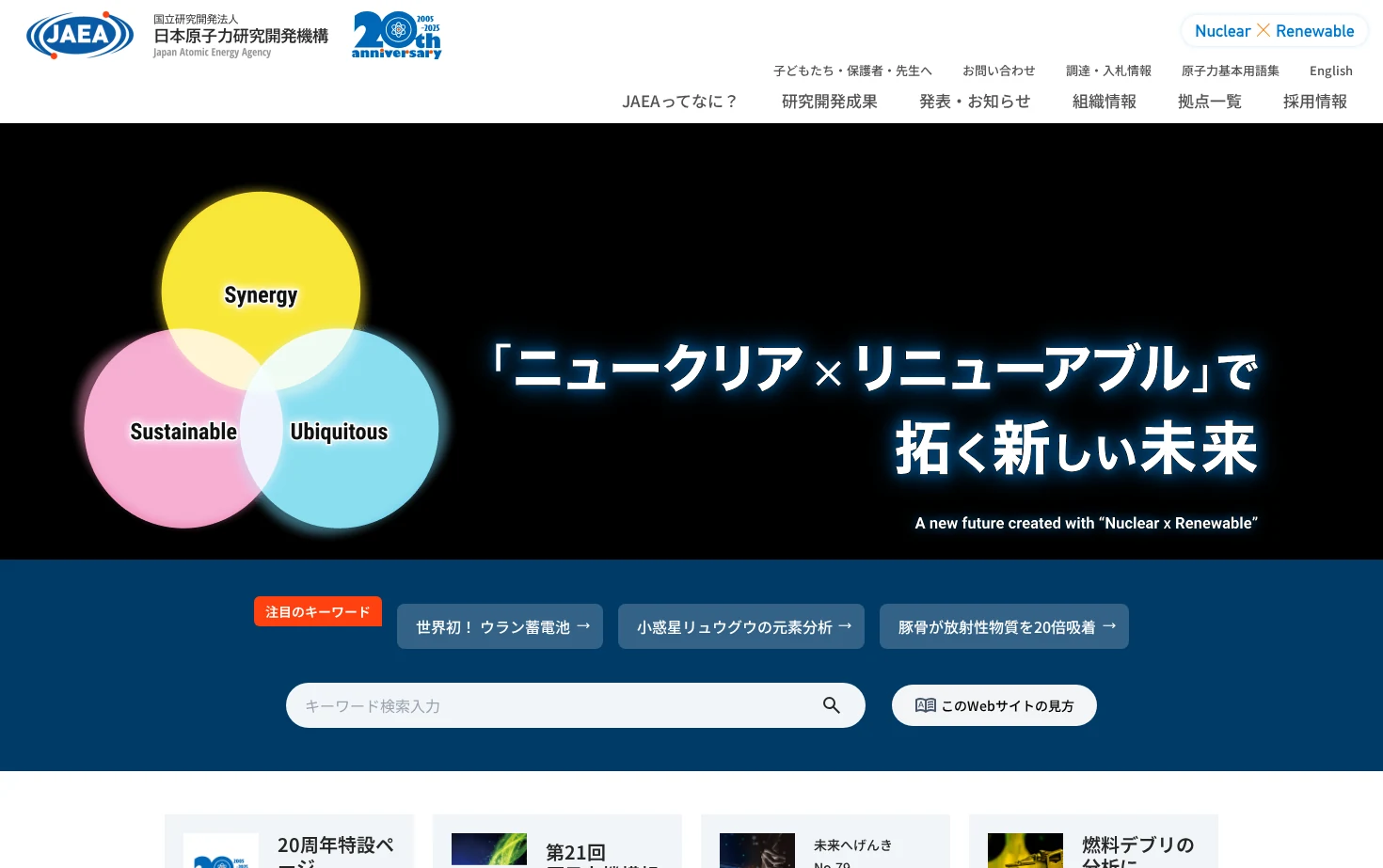
Task: Click the 注目のキーワード label
Action: (318, 611)
